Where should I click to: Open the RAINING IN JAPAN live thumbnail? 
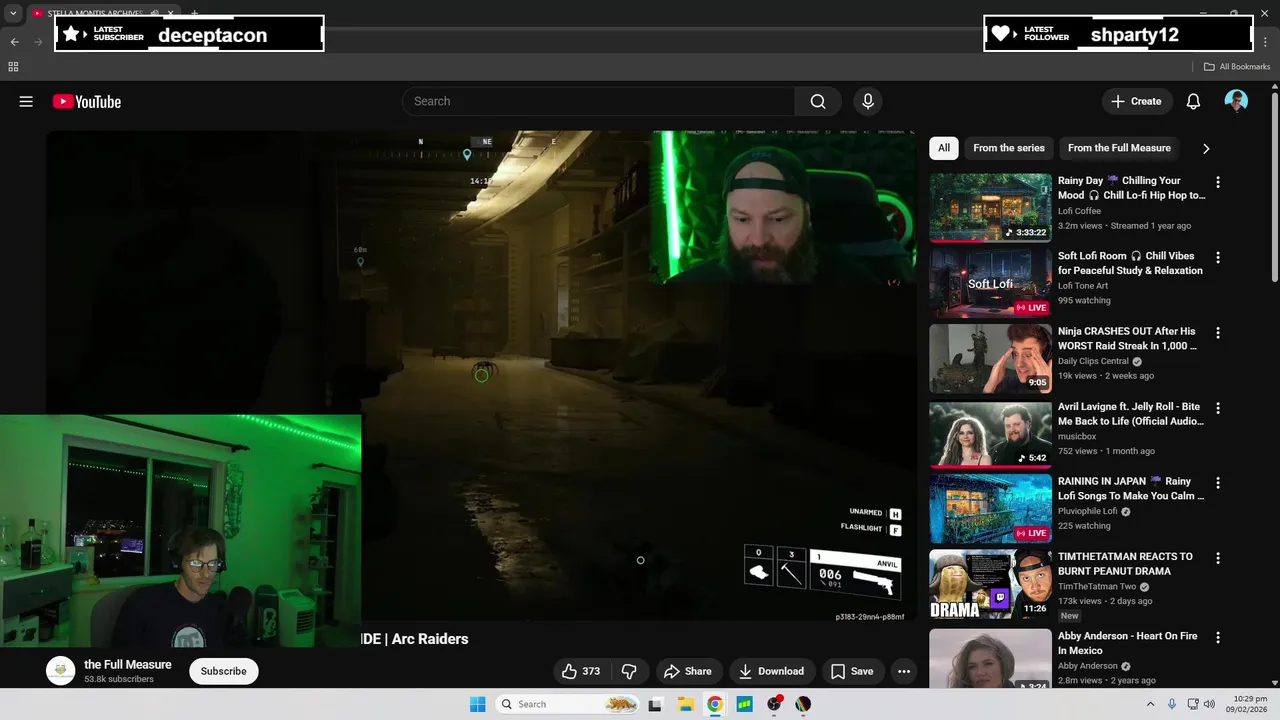coord(990,508)
